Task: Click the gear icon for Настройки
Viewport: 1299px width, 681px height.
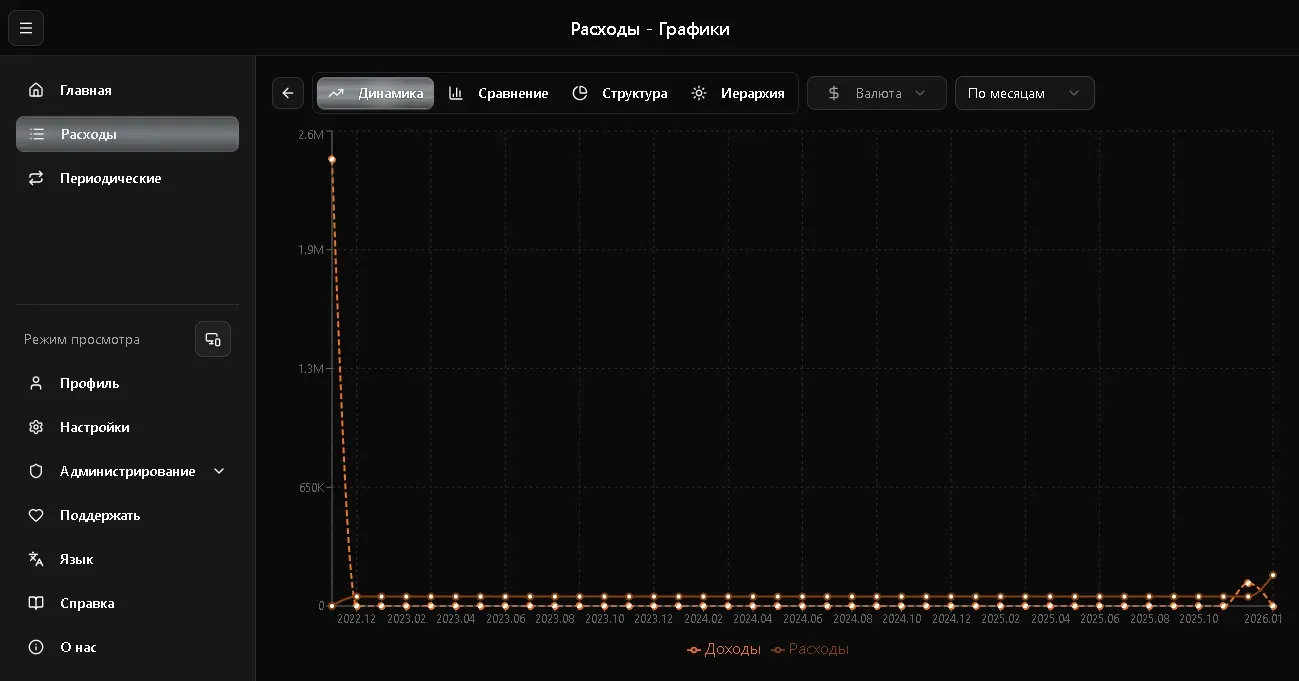Action: 36,427
